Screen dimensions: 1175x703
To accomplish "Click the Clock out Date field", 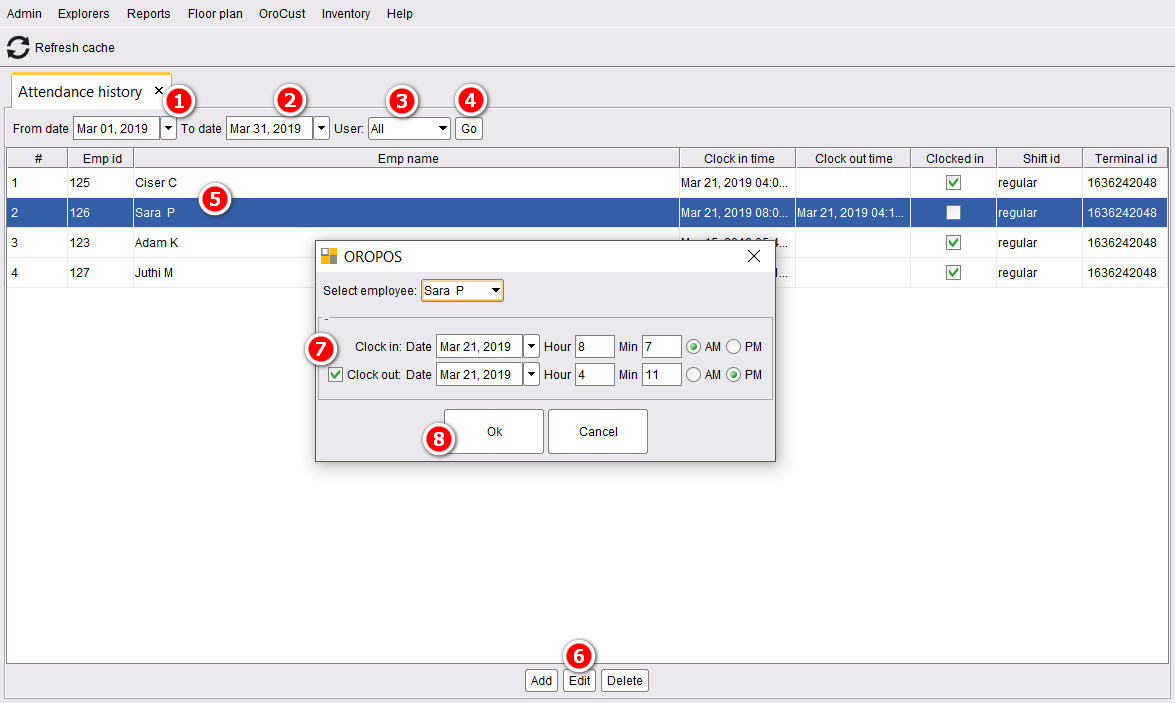I will [x=479, y=374].
